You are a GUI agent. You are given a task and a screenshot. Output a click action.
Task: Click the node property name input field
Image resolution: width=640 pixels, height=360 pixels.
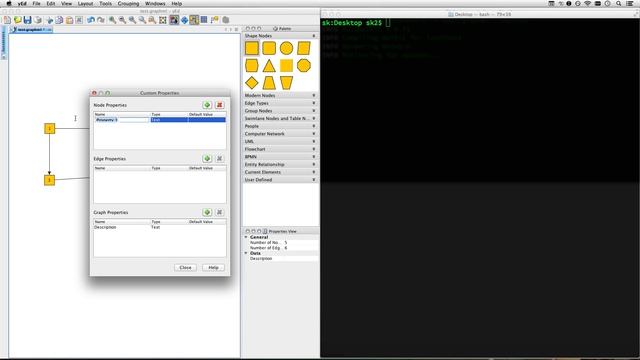[x=122, y=120]
